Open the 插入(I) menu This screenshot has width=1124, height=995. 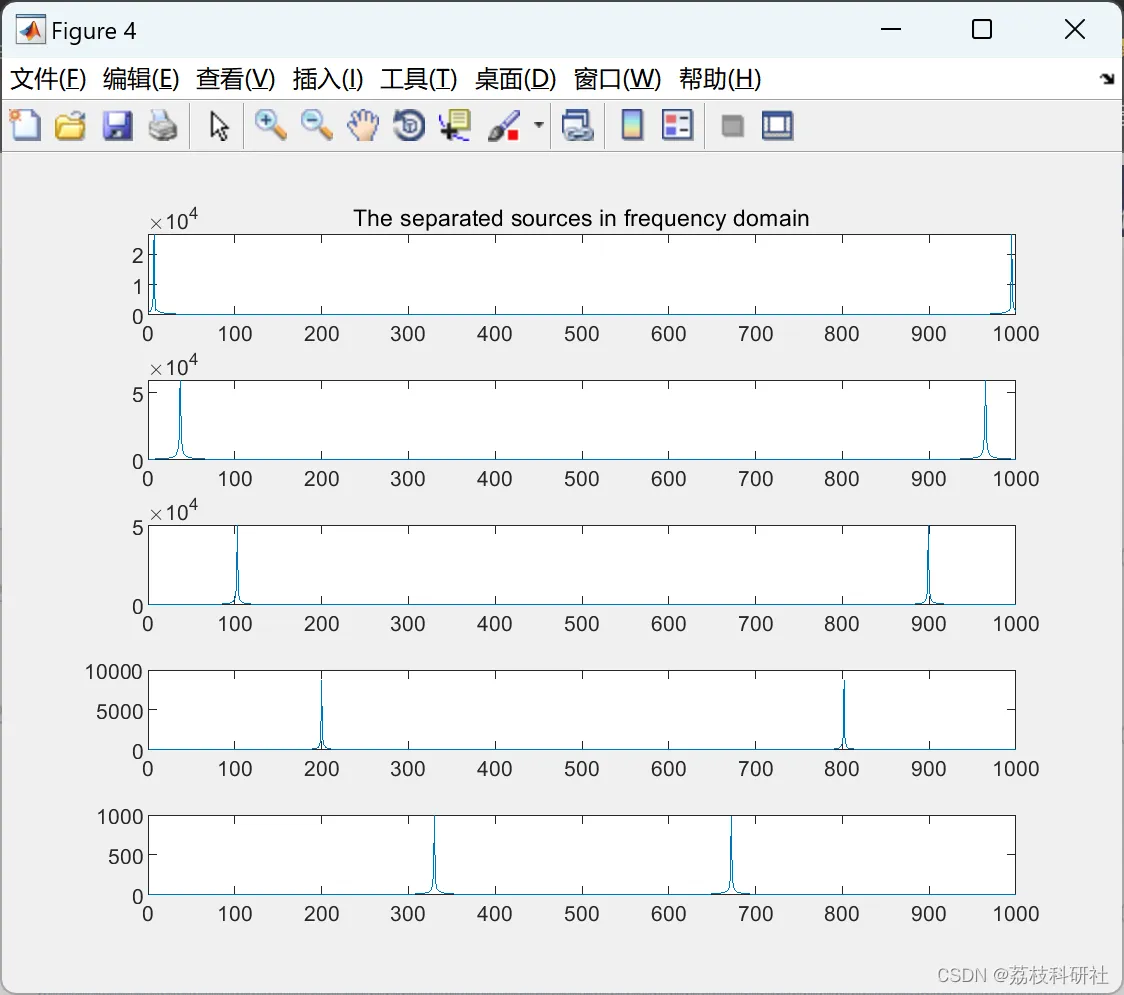pyautogui.click(x=328, y=79)
